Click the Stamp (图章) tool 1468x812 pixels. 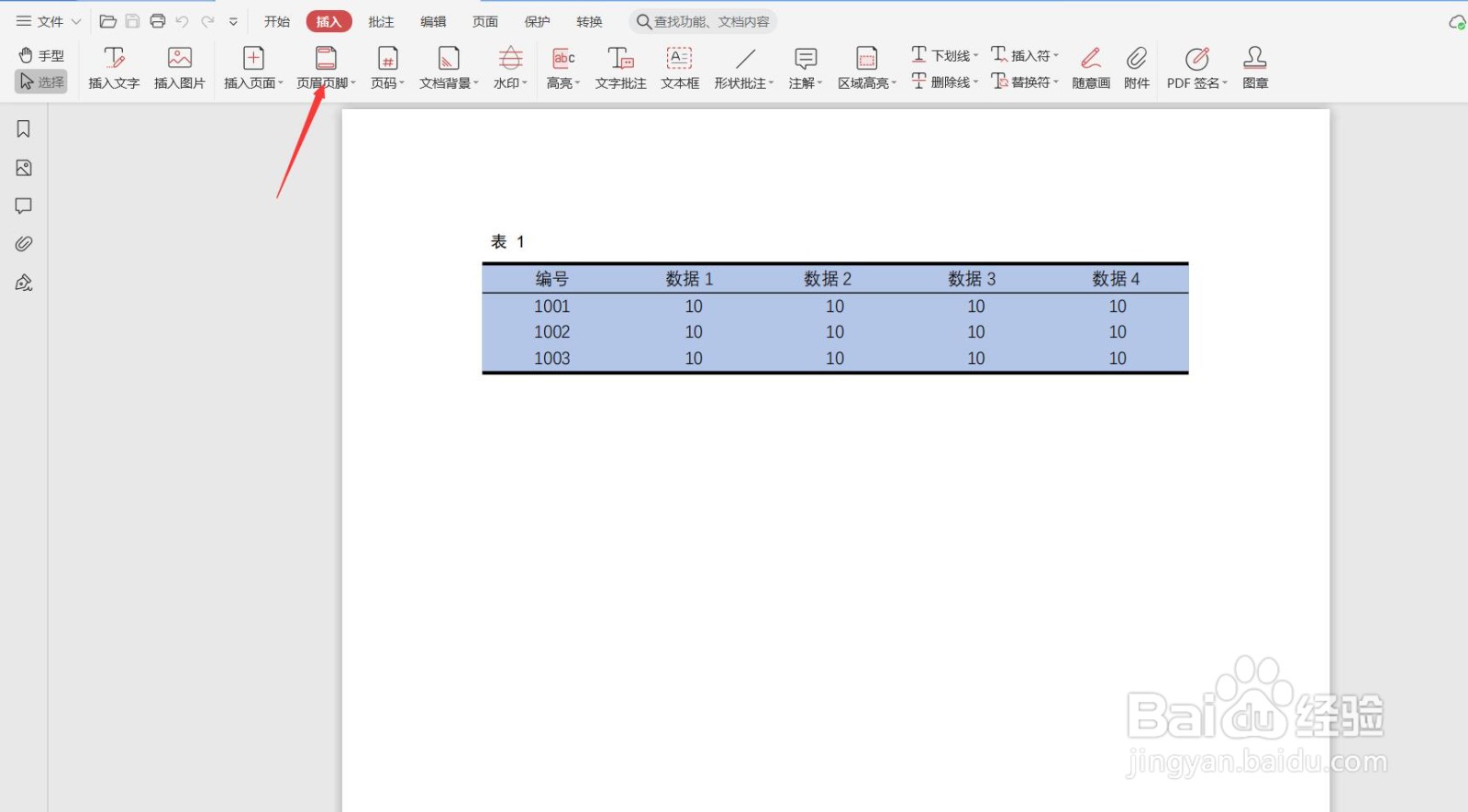[1255, 68]
